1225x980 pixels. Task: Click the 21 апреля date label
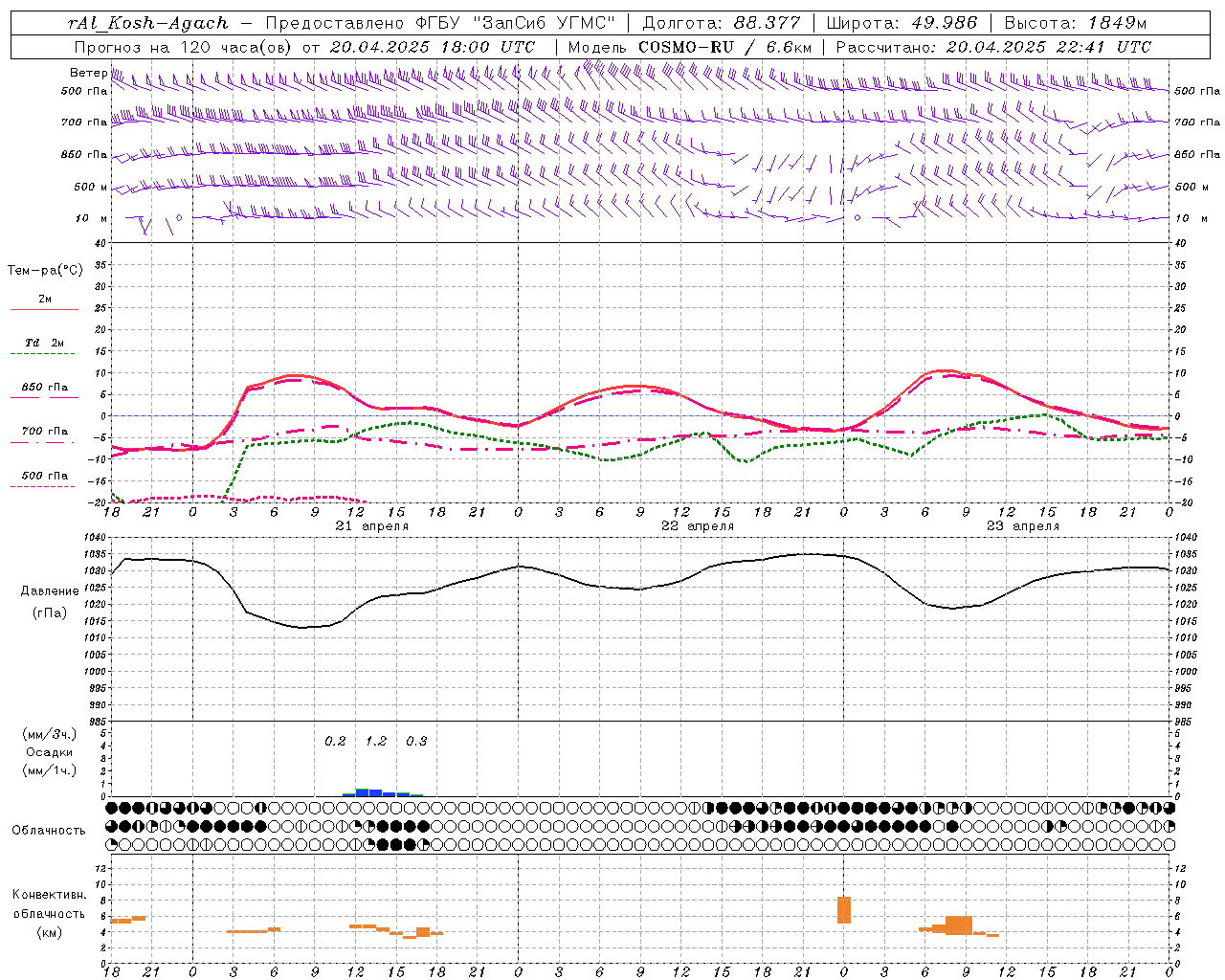click(371, 526)
